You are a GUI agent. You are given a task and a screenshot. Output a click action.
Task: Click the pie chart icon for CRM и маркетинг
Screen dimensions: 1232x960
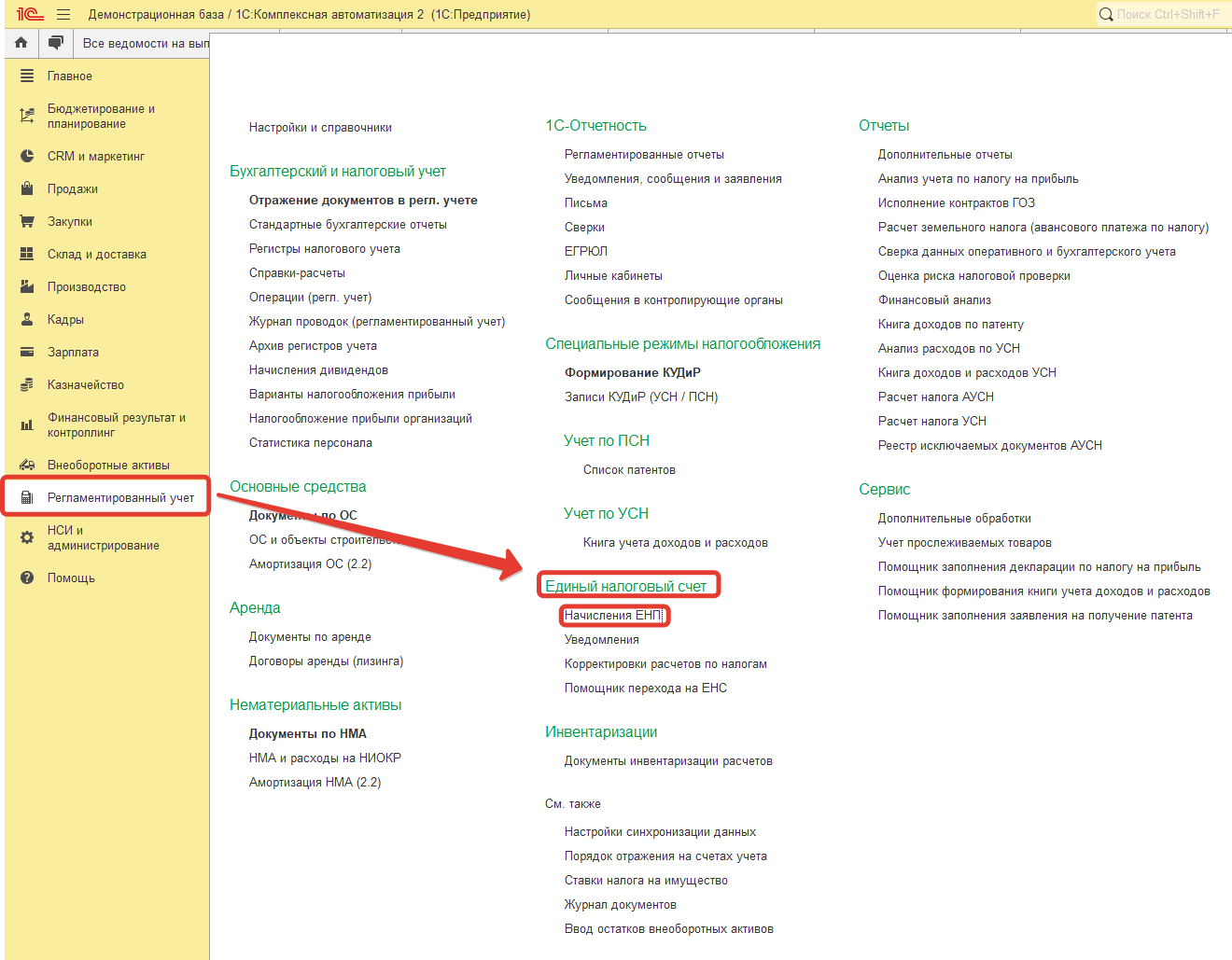pyautogui.click(x=27, y=157)
